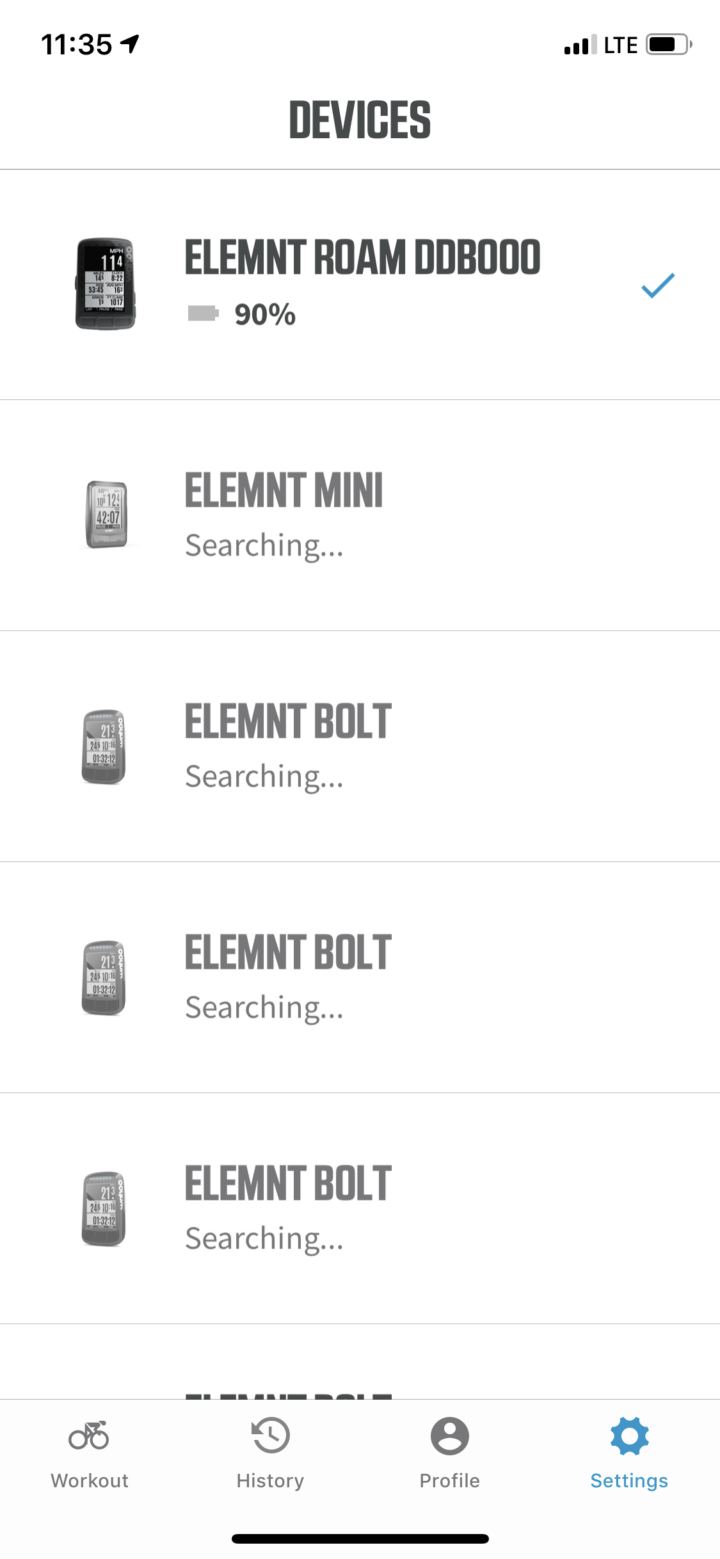Tap the 90% battery level text
This screenshot has width=720, height=1559.
(x=265, y=315)
